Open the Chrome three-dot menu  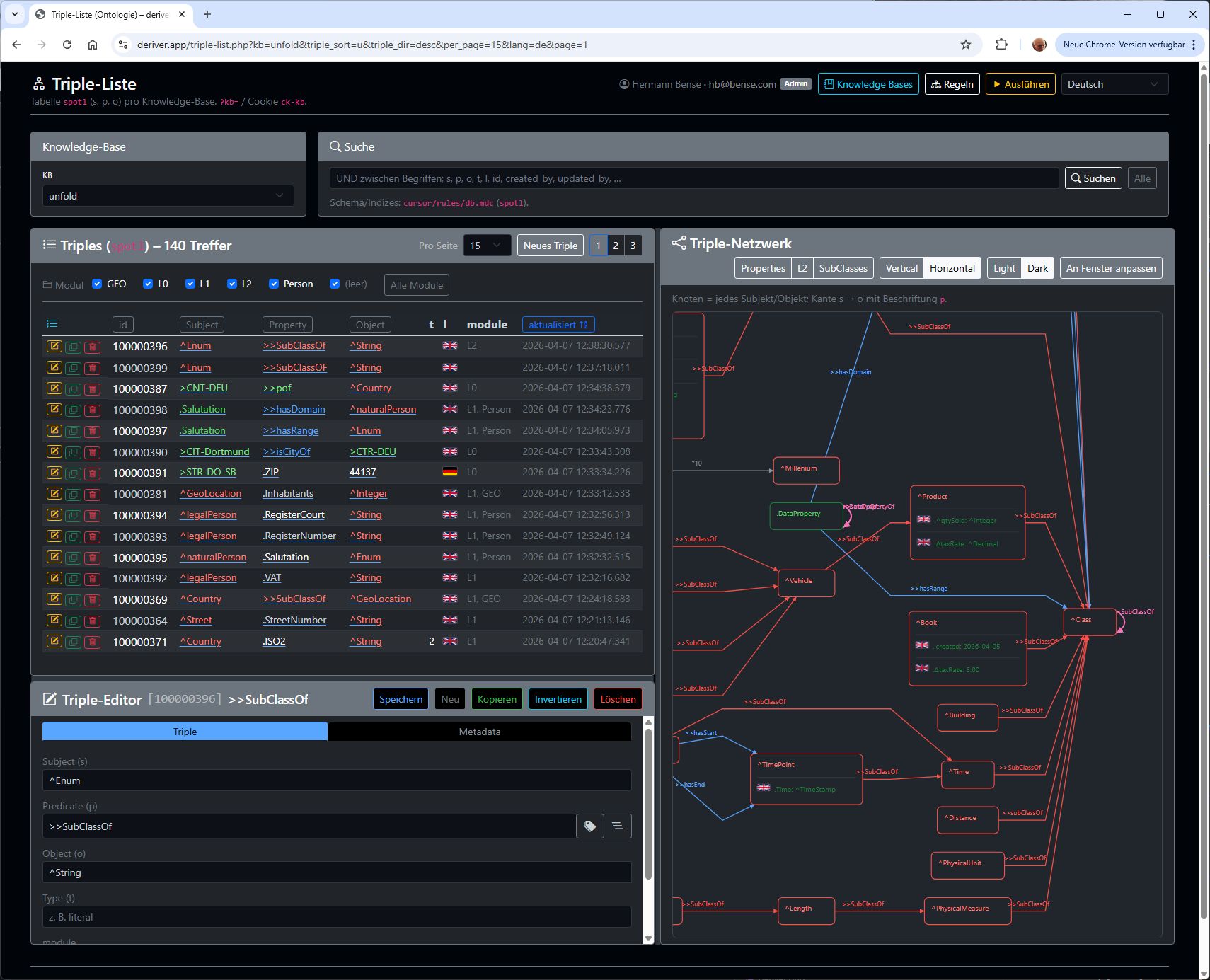tap(1194, 45)
